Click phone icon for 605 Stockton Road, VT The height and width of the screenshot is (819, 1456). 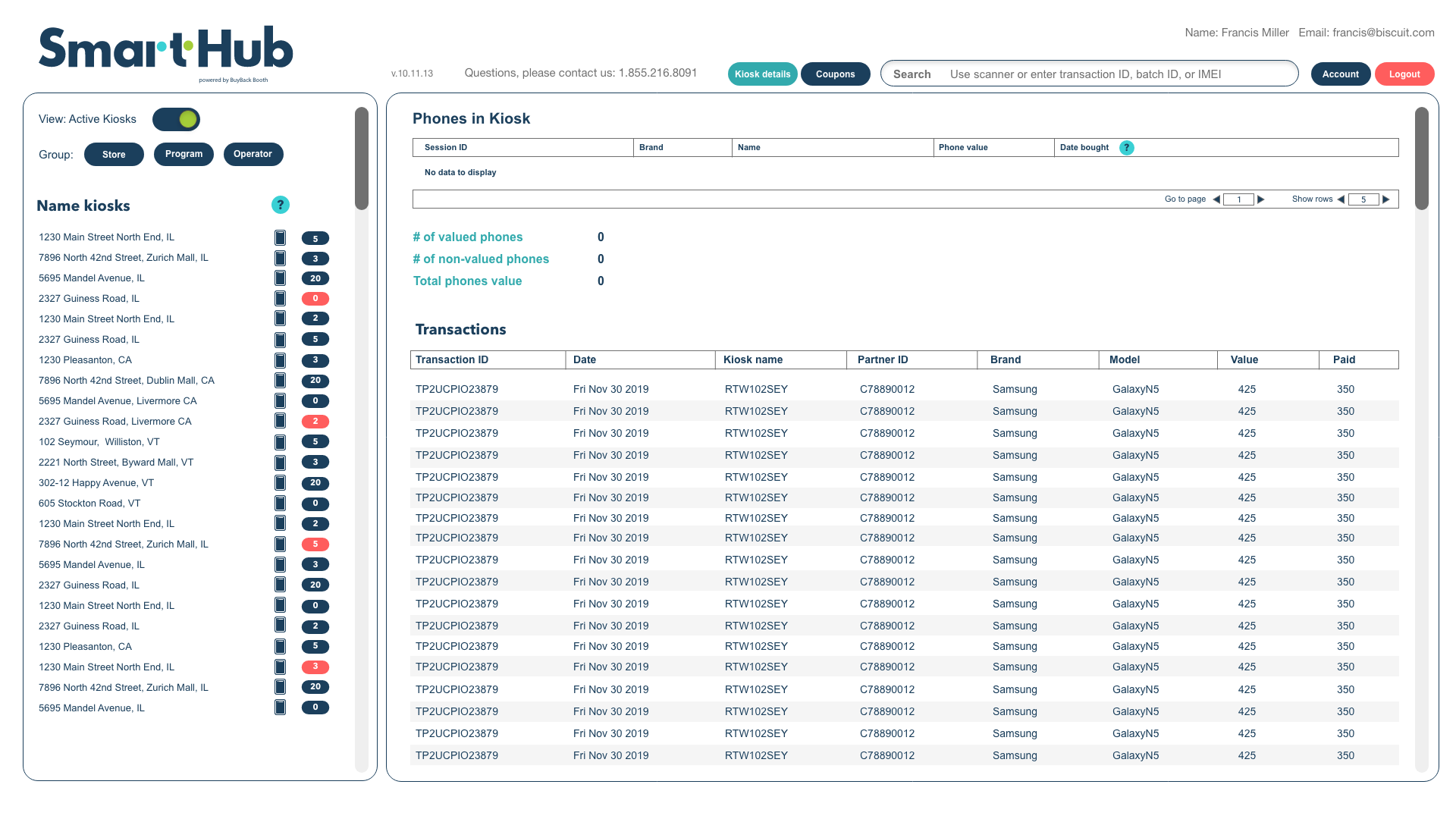pos(281,503)
